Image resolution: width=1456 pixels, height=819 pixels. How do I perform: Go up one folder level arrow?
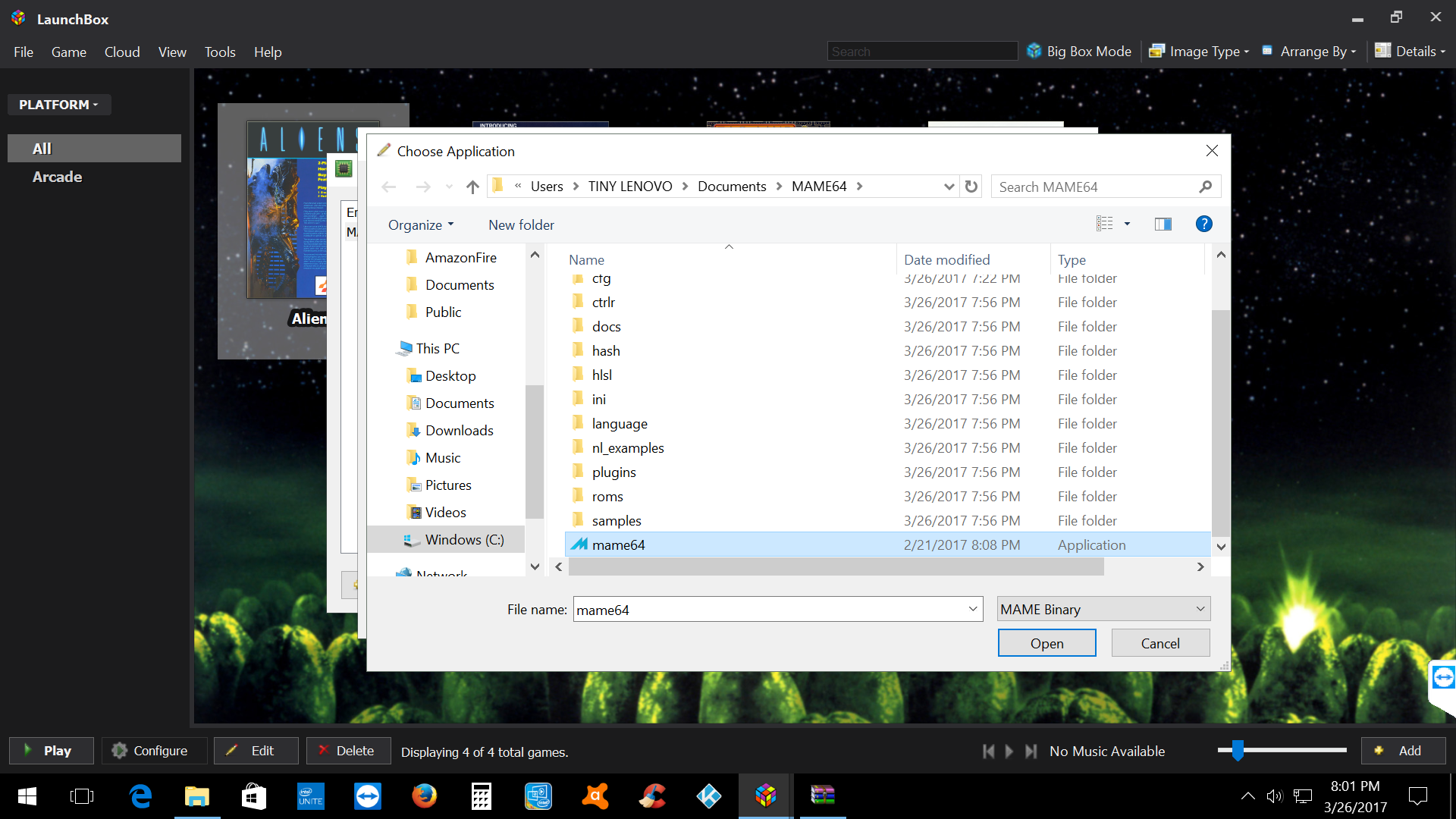click(472, 187)
